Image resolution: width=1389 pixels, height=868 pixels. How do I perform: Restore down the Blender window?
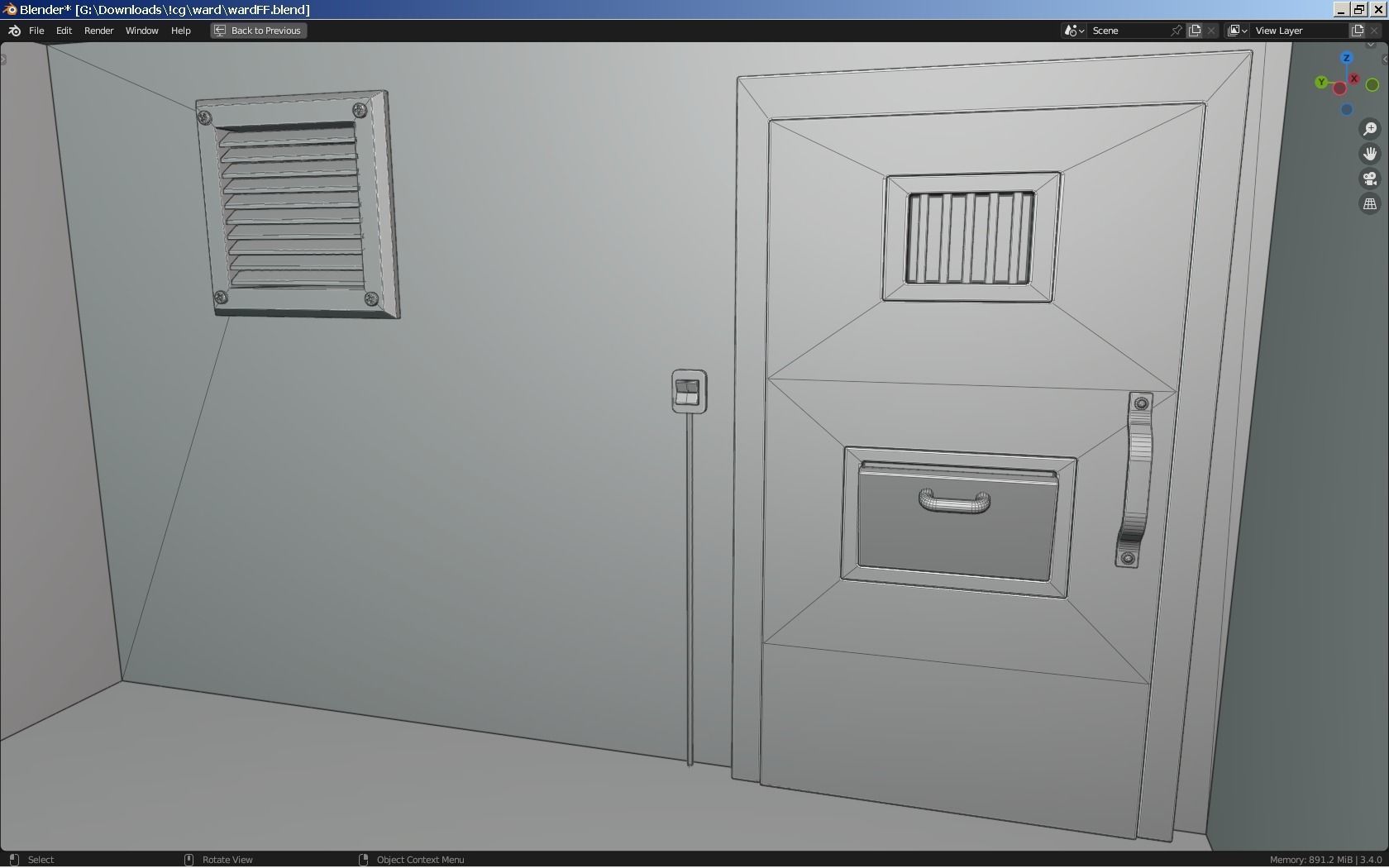(1359, 9)
